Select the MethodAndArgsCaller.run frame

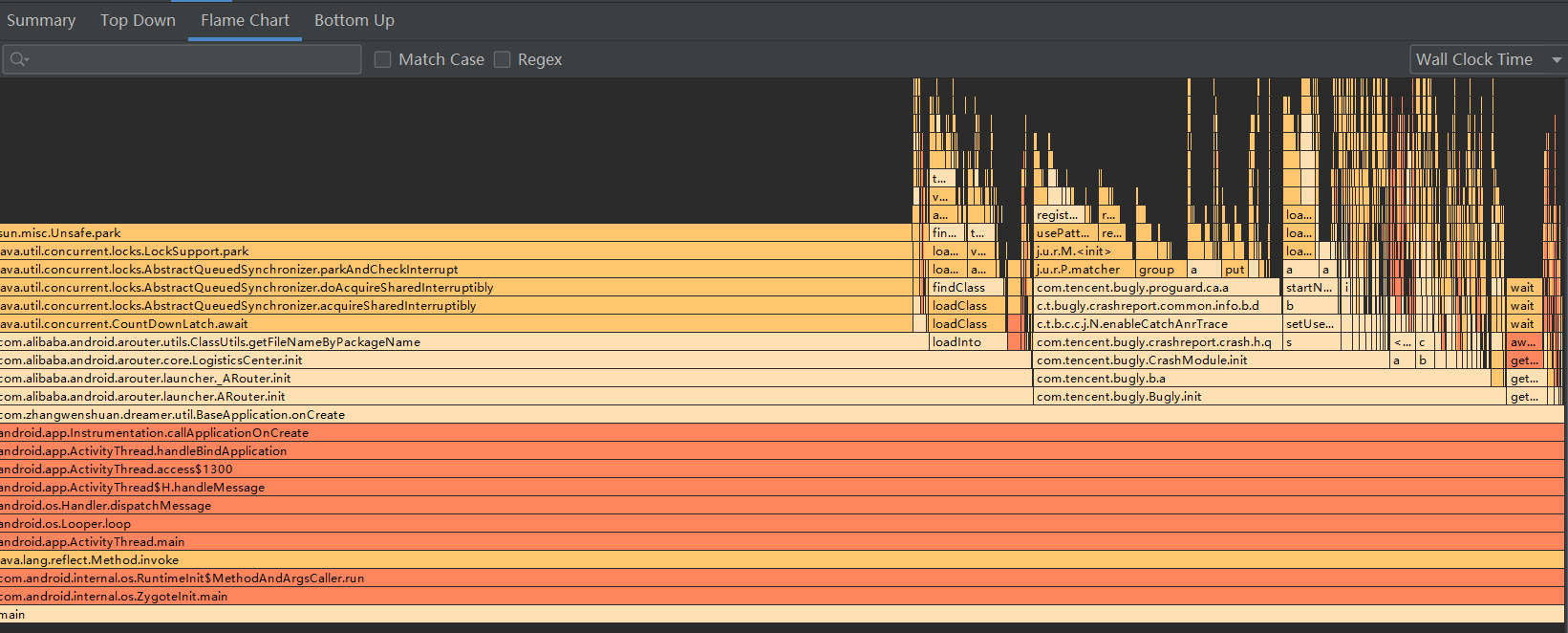pos(782,578)
